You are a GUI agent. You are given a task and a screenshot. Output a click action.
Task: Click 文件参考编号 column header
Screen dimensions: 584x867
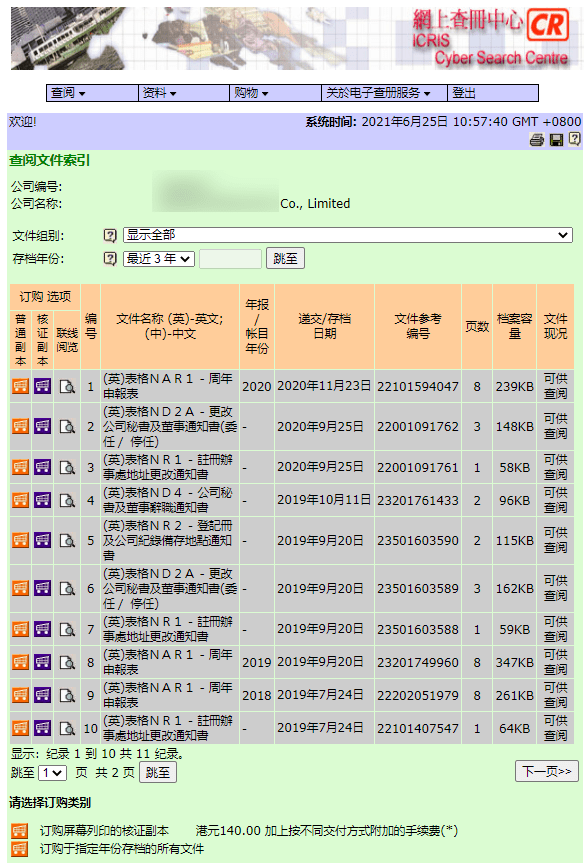click(x=418, y=326)
